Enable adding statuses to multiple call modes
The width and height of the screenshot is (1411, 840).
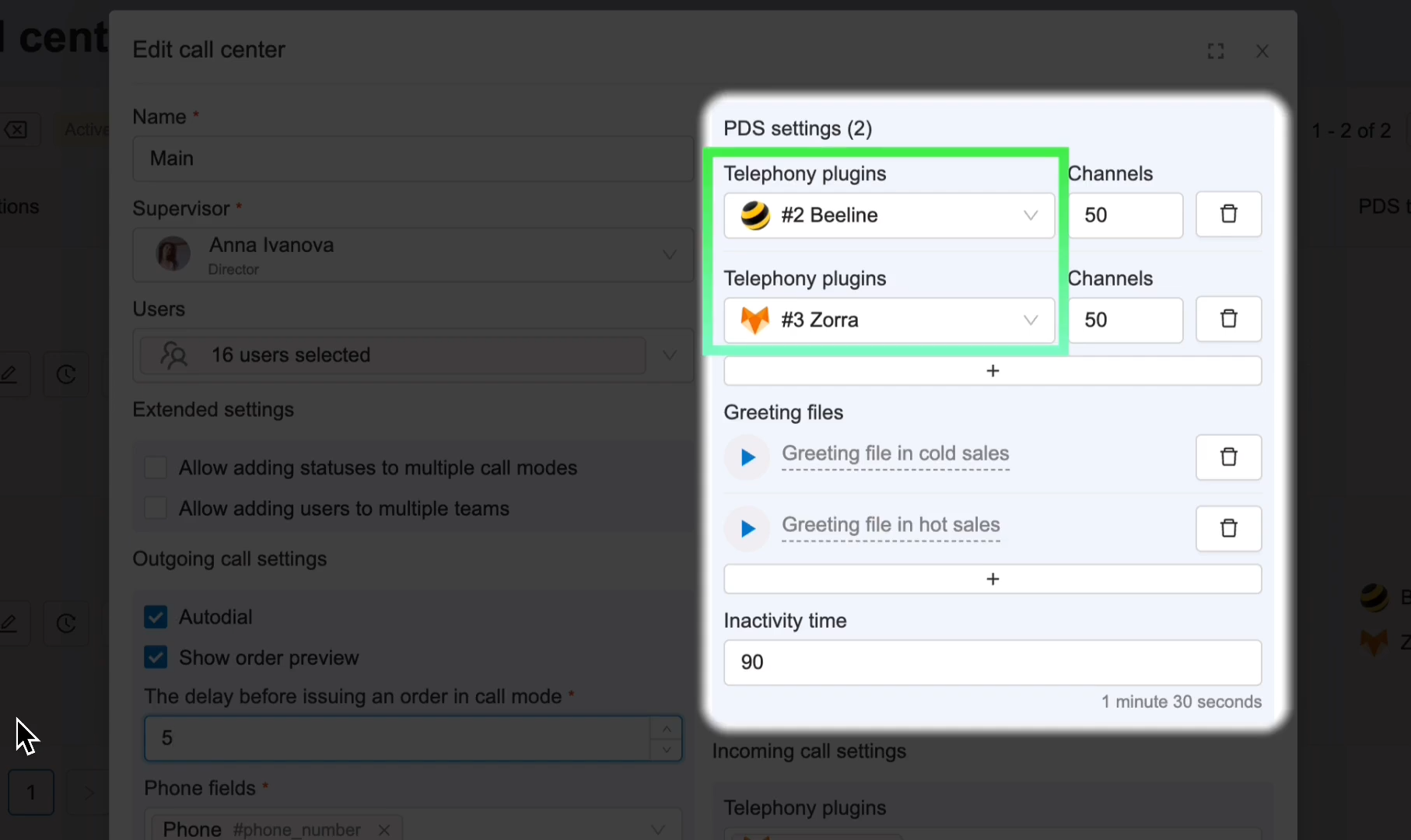(156, 467)
